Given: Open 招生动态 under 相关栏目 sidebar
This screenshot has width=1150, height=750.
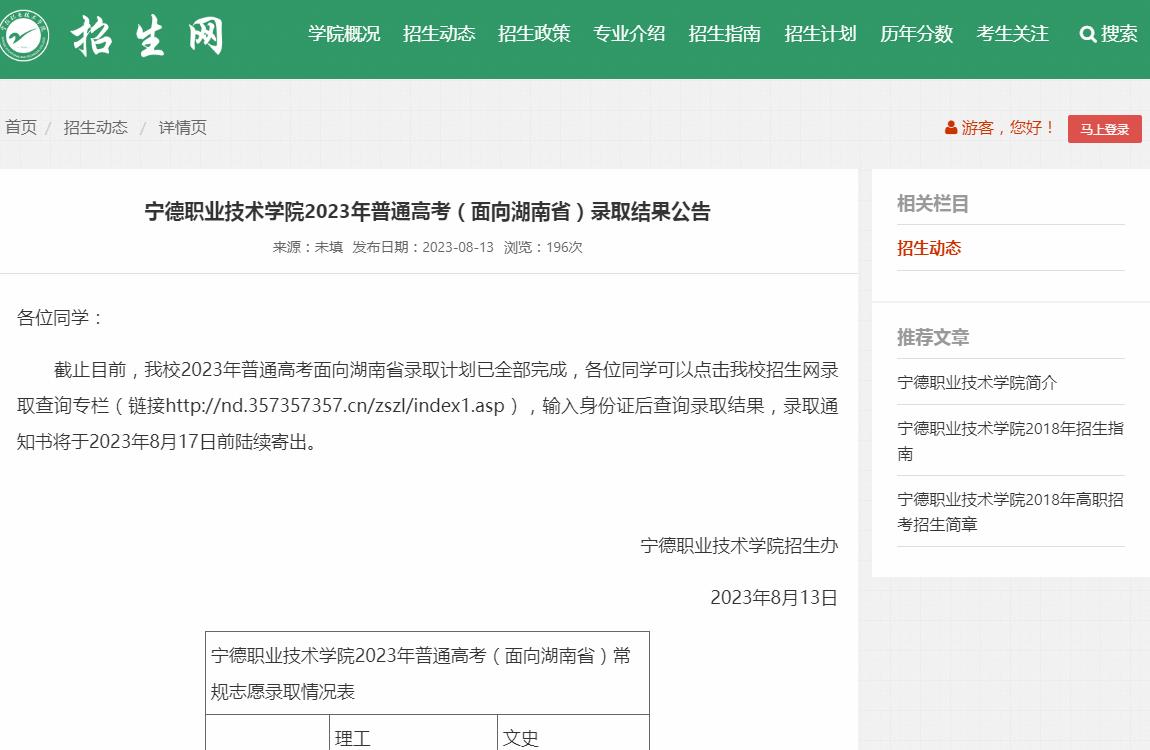Looking at the screenshot, I should (929, 248).
